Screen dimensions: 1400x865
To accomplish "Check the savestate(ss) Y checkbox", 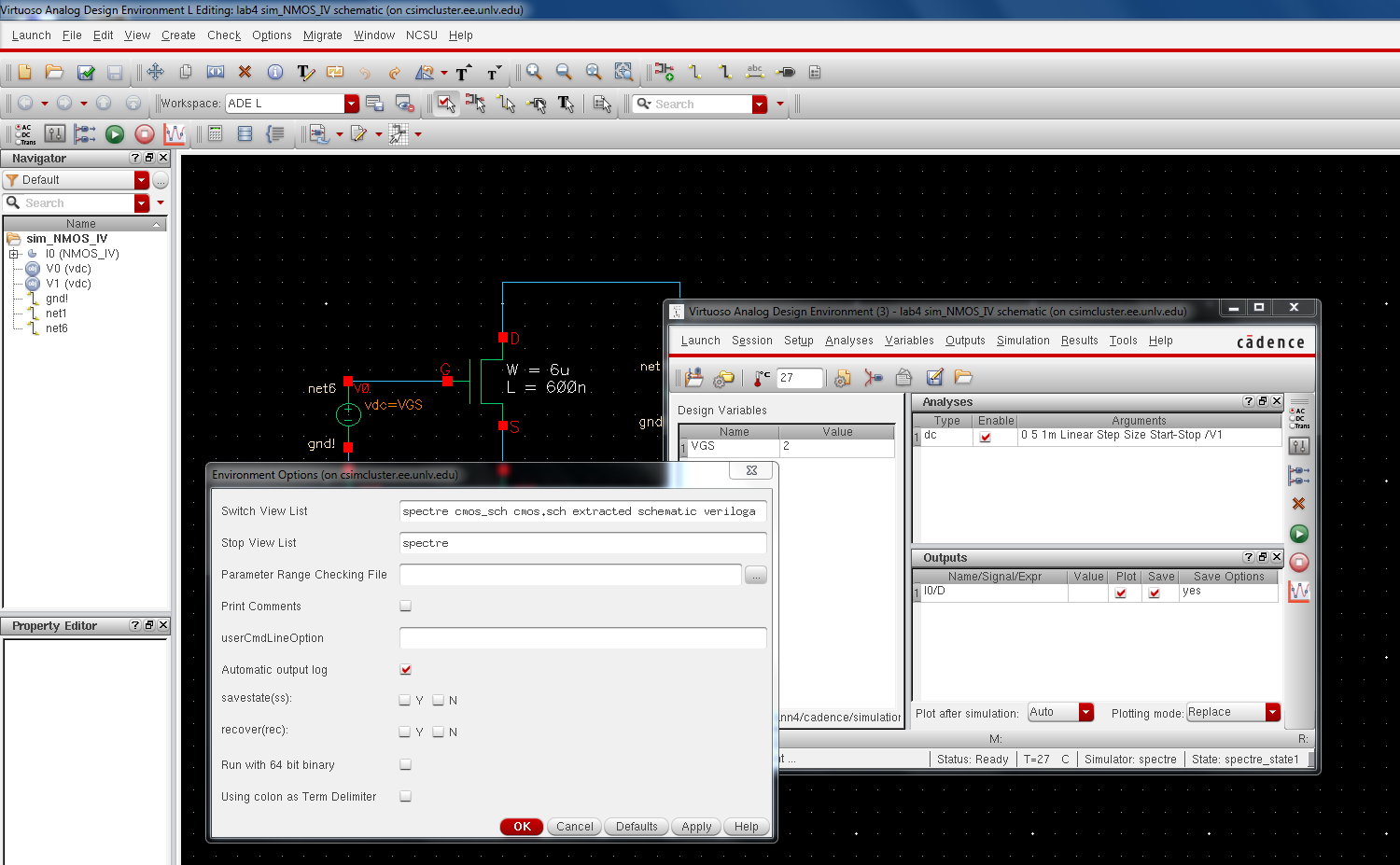I will tap(405, 700).
